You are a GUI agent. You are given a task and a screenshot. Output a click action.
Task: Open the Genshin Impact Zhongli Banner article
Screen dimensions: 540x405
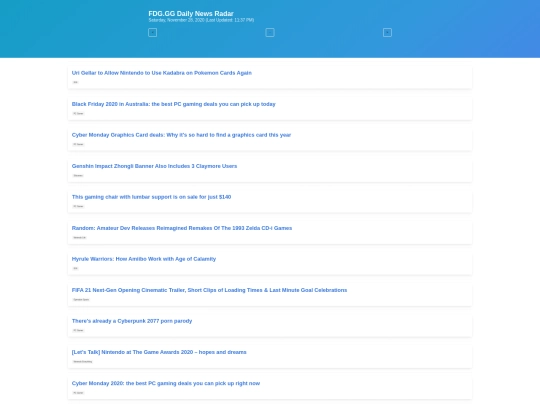(x=154, y=166)
